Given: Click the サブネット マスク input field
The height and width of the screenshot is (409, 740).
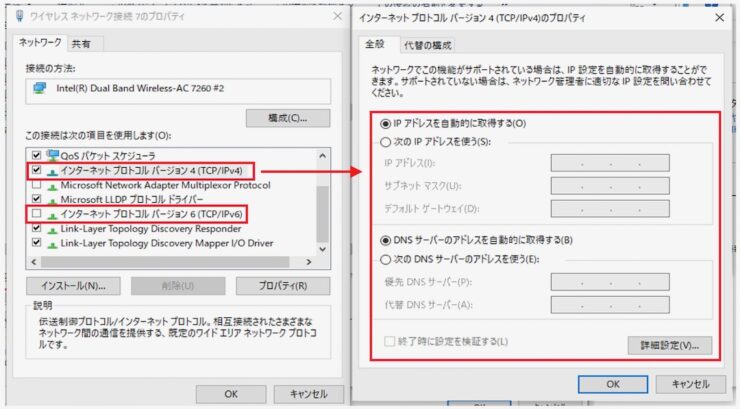Looking at the screenshot, I should pyautogui.click(x=610, y=186).
